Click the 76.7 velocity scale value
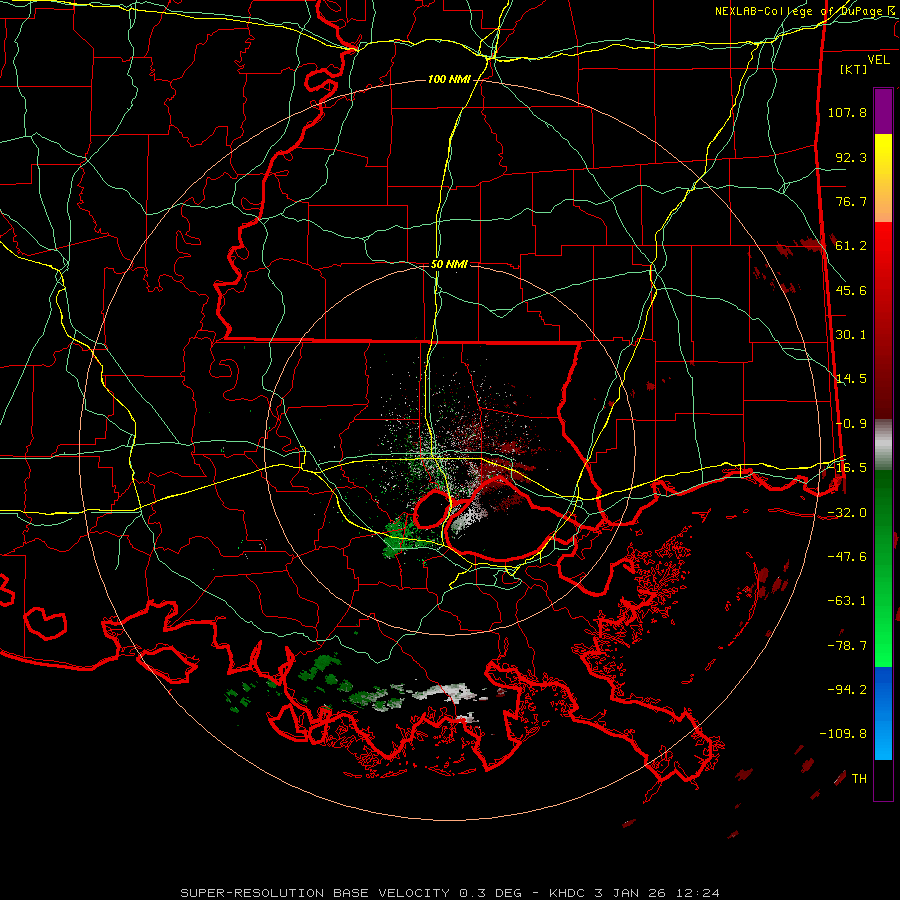 (x=851, y=201)
